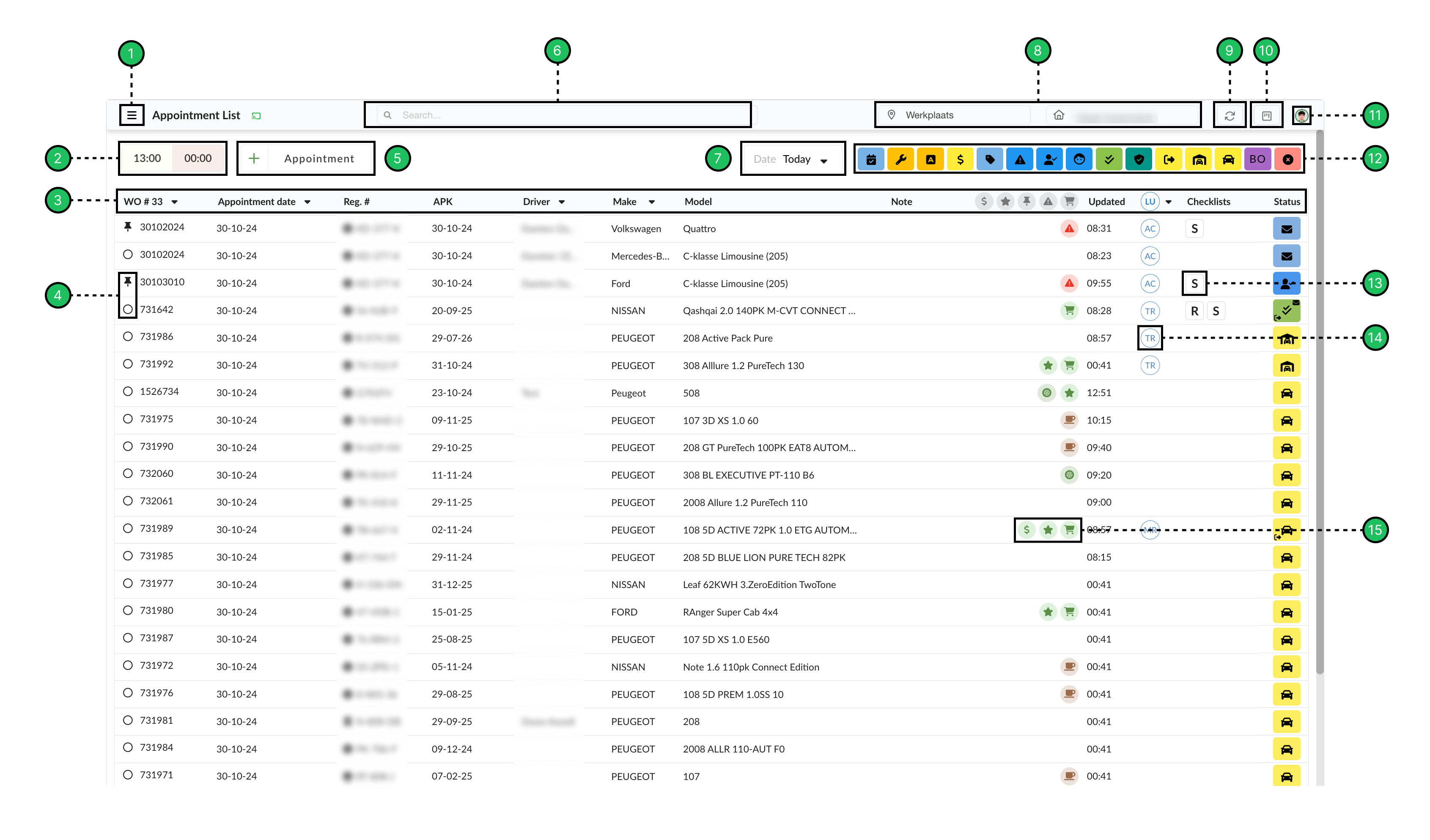Click the cart icon in column header
This screenshot has height=840, width=1430.
[x=1069, y=201]
